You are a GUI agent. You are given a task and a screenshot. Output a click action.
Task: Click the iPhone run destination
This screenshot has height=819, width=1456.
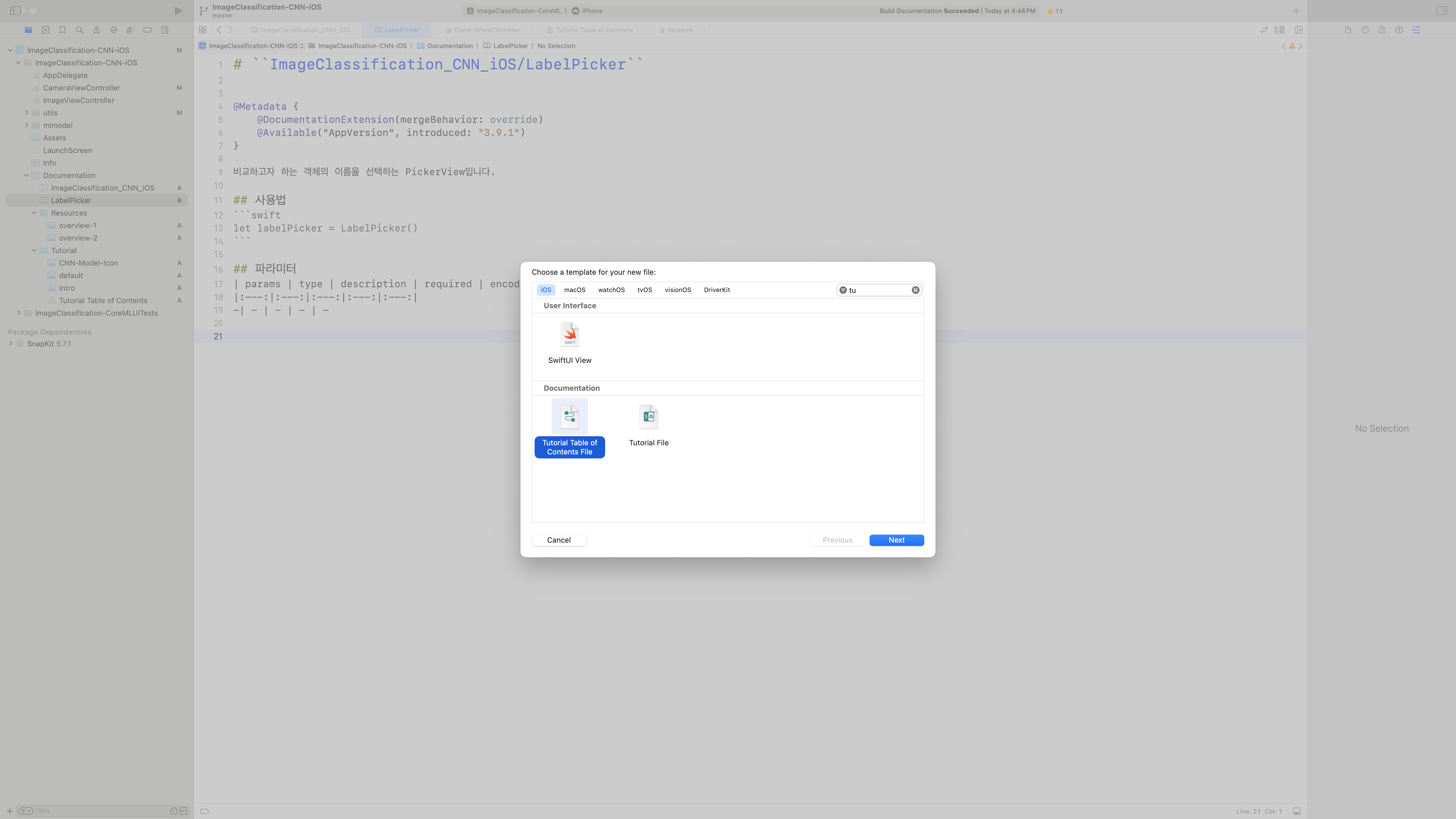click(x=587, y=11)
